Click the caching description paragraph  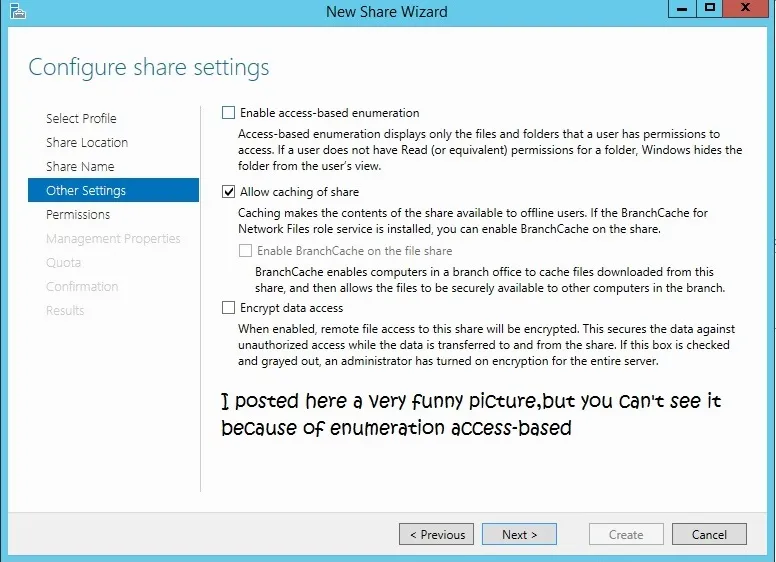click(473, 221)
